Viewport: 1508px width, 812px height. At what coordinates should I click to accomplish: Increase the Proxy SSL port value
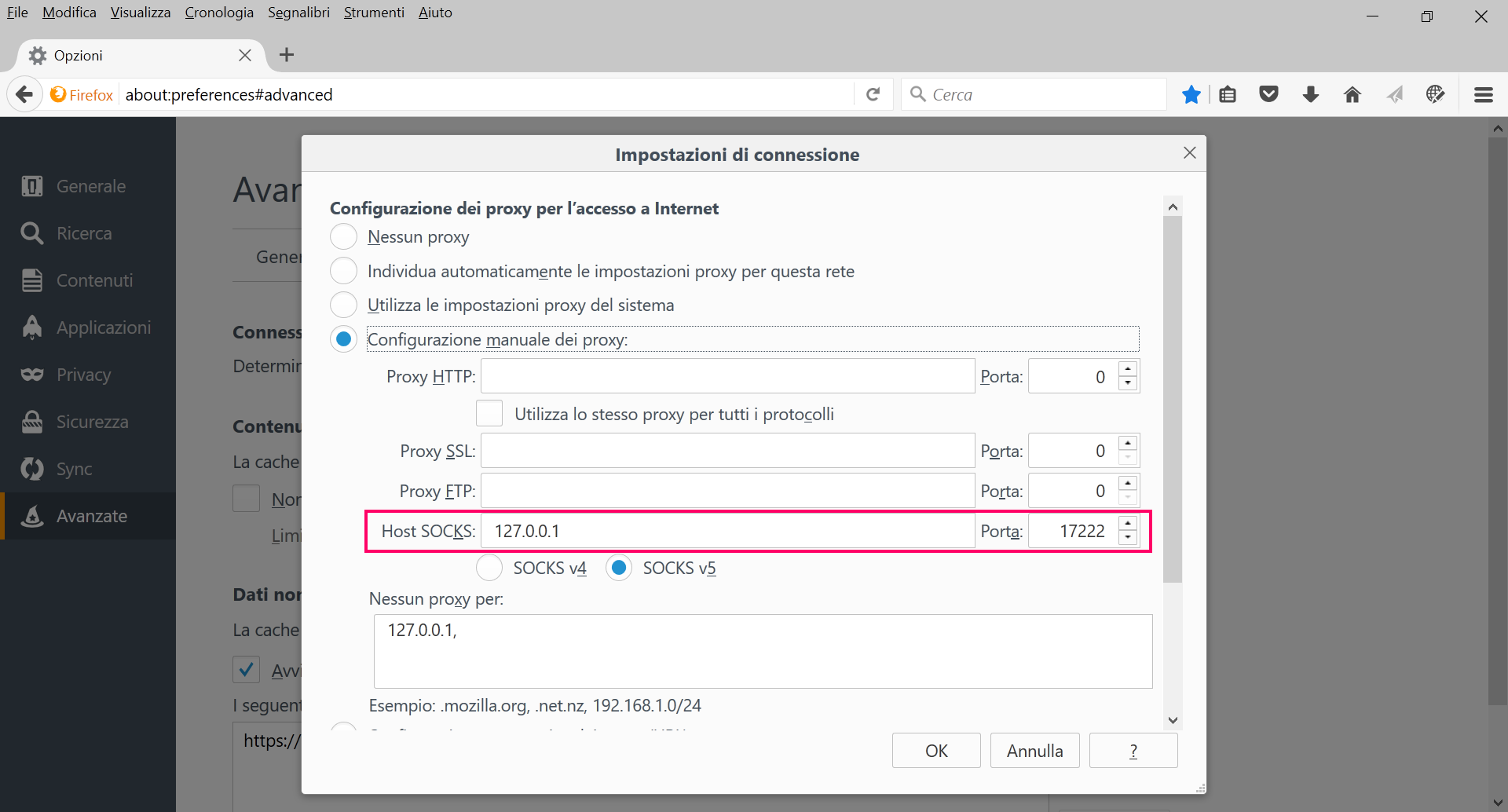pyautogui.click(x=1128, y=444)
